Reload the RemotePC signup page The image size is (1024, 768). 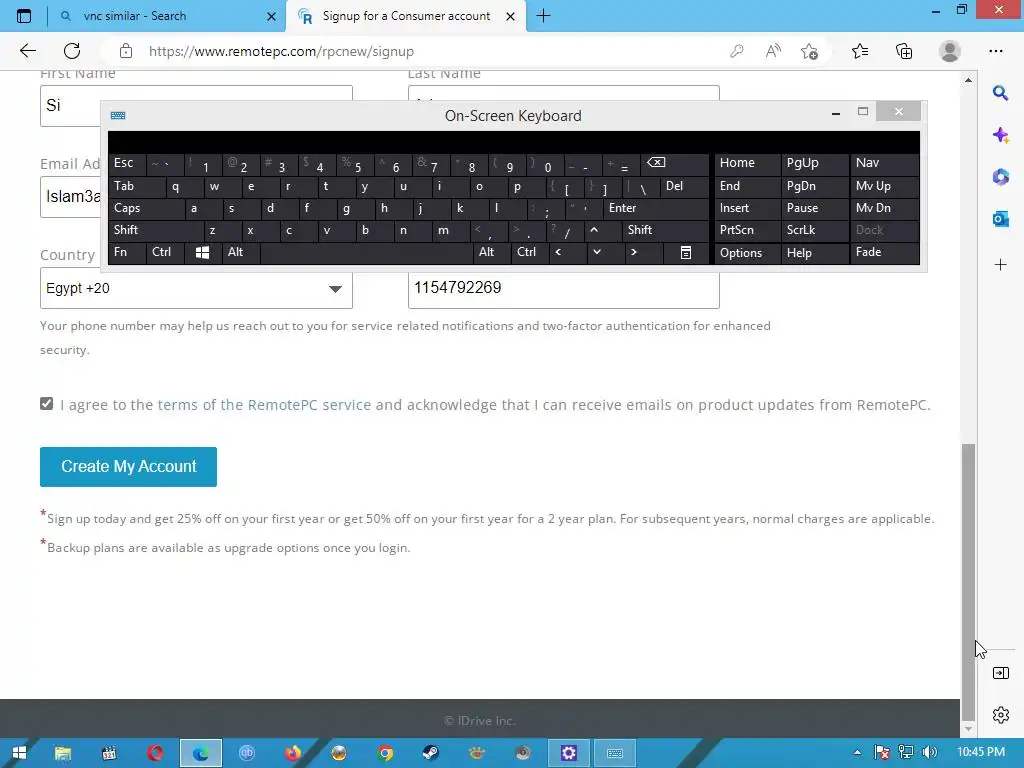72,51
